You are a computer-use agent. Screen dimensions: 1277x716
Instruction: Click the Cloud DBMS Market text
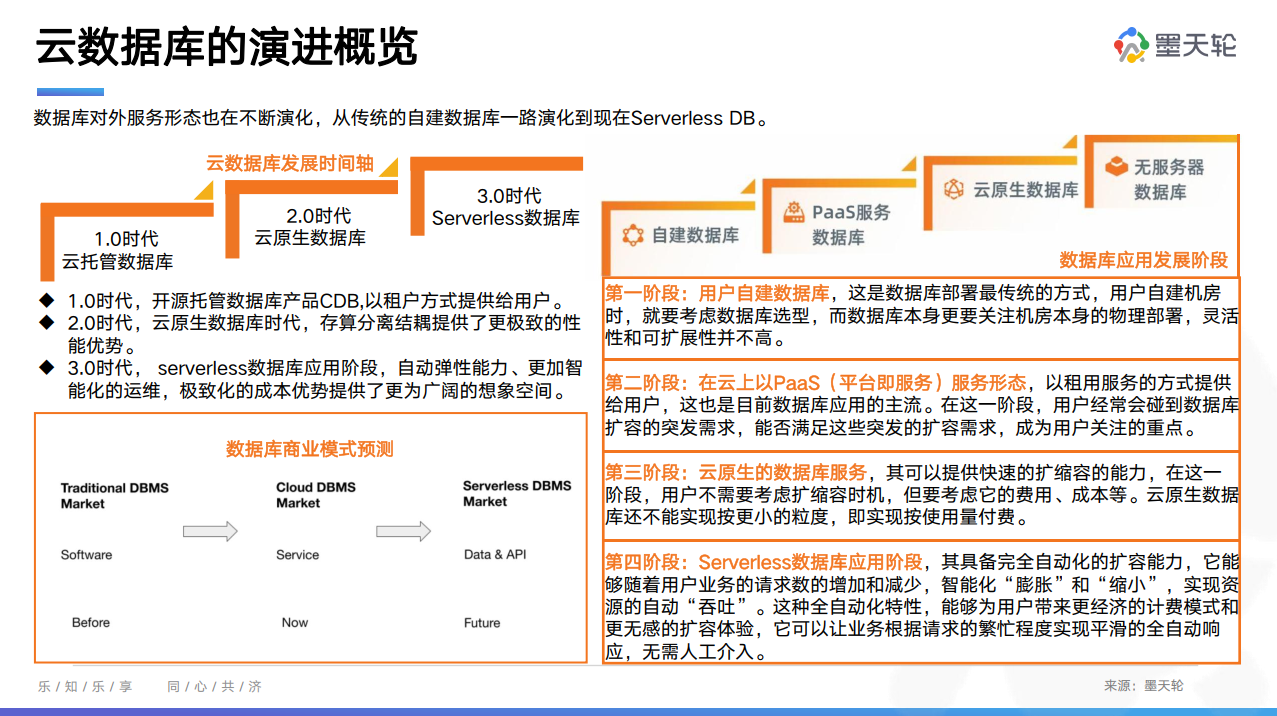[x=316, y=495]
